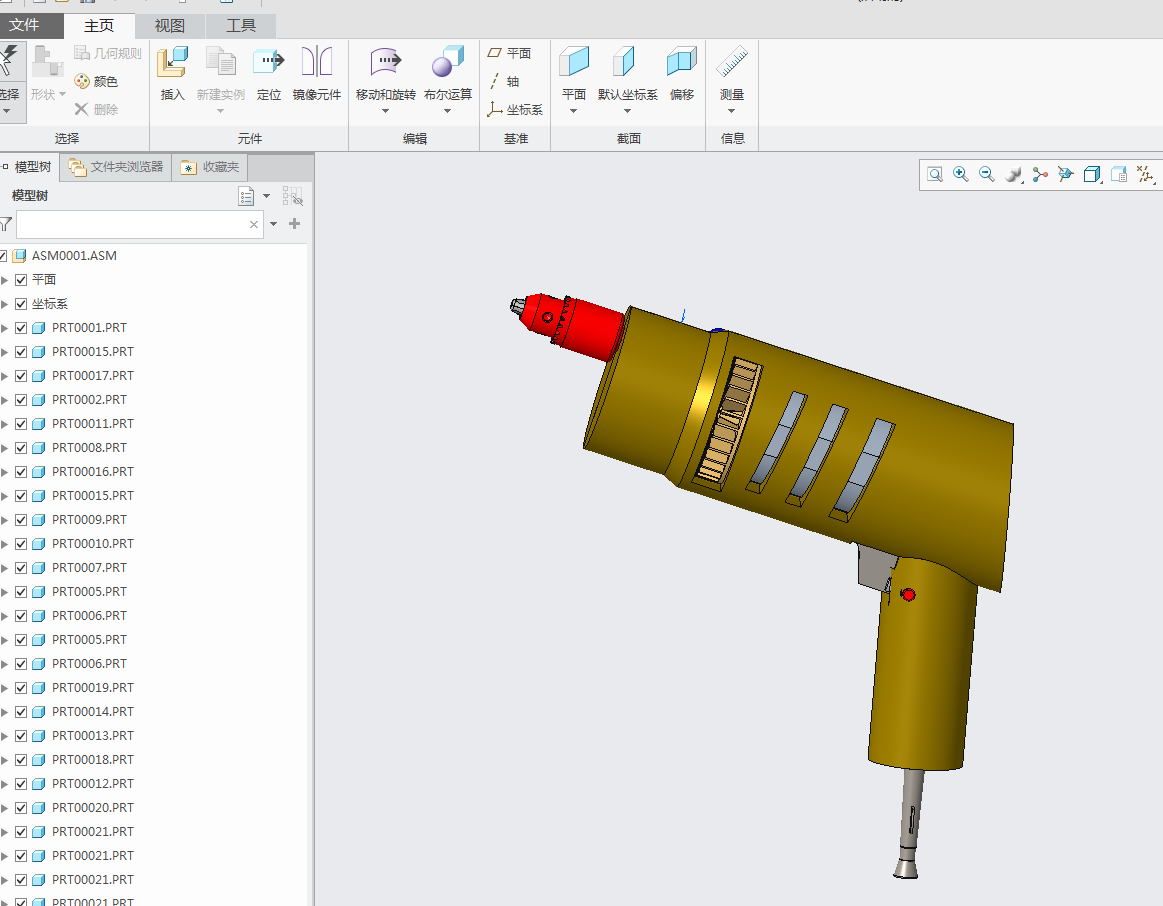The image size is (1163, 906).
Task: Select PRT00013.PRT in the model tree
Action: 93,735
